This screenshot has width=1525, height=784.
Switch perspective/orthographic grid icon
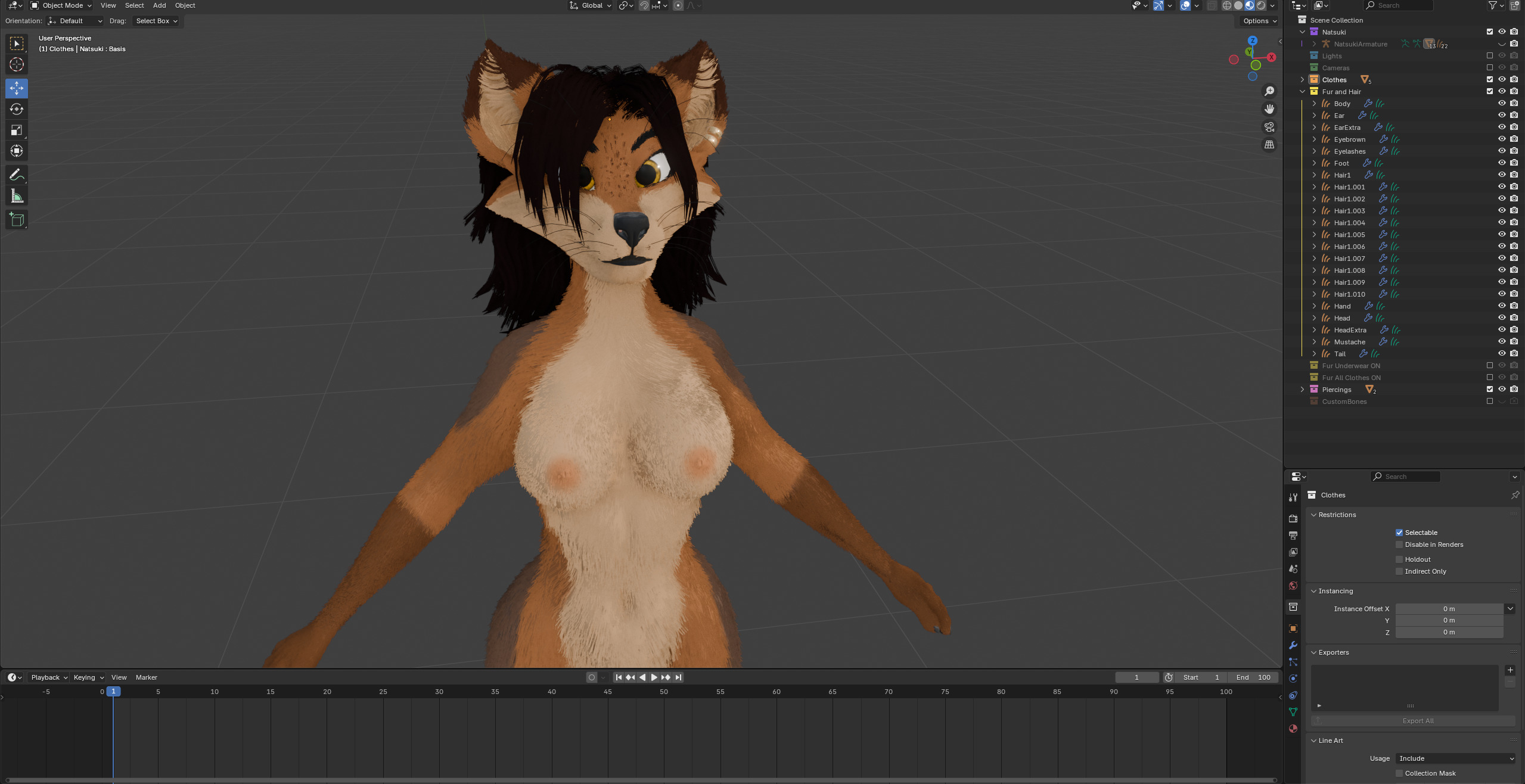1269,144
